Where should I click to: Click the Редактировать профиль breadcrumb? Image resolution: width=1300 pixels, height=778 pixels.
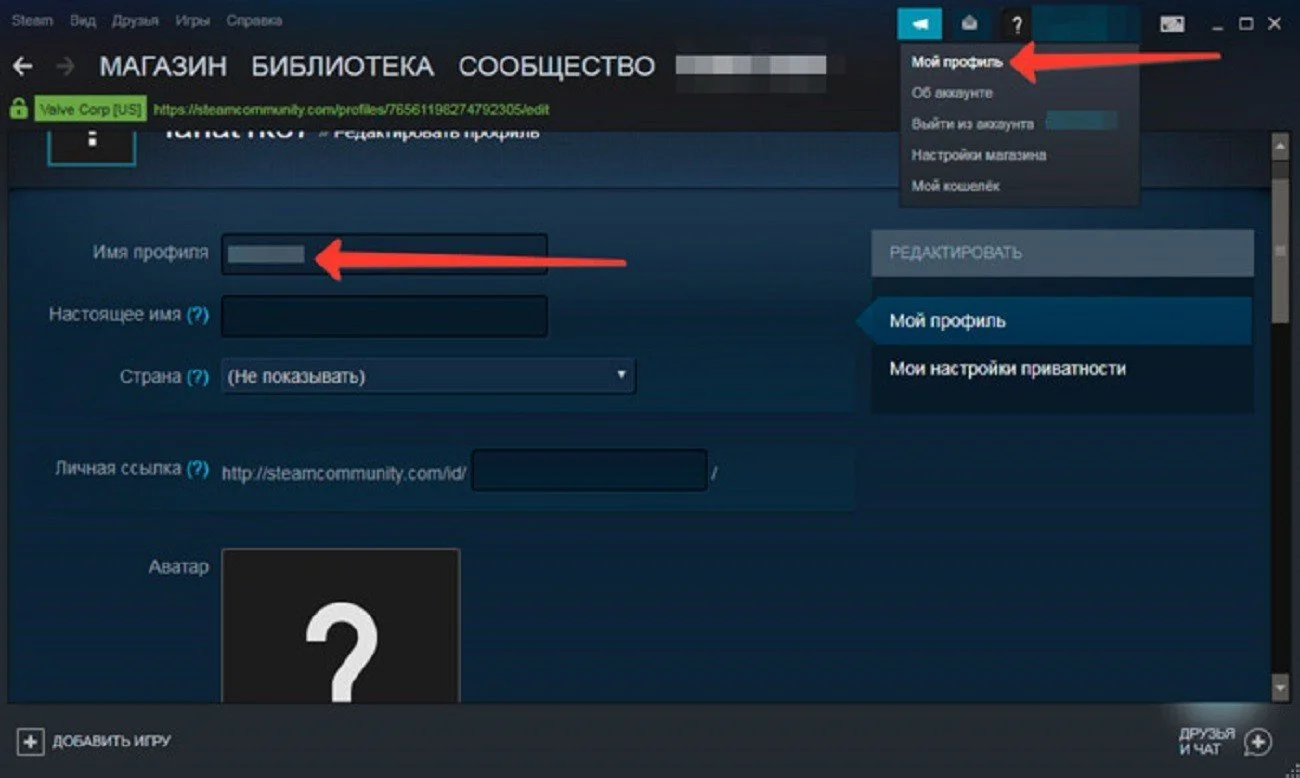click(436, 132)
